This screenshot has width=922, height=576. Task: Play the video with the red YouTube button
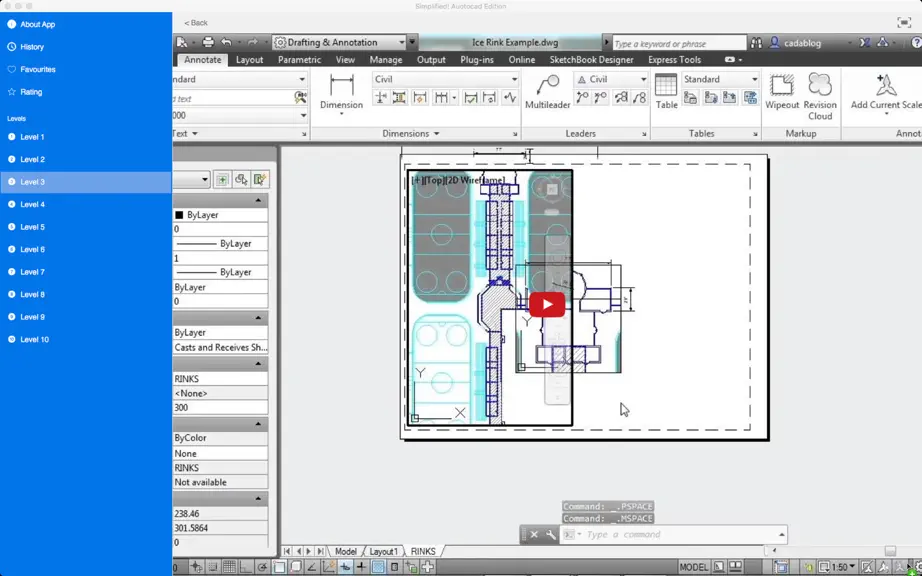547,304
